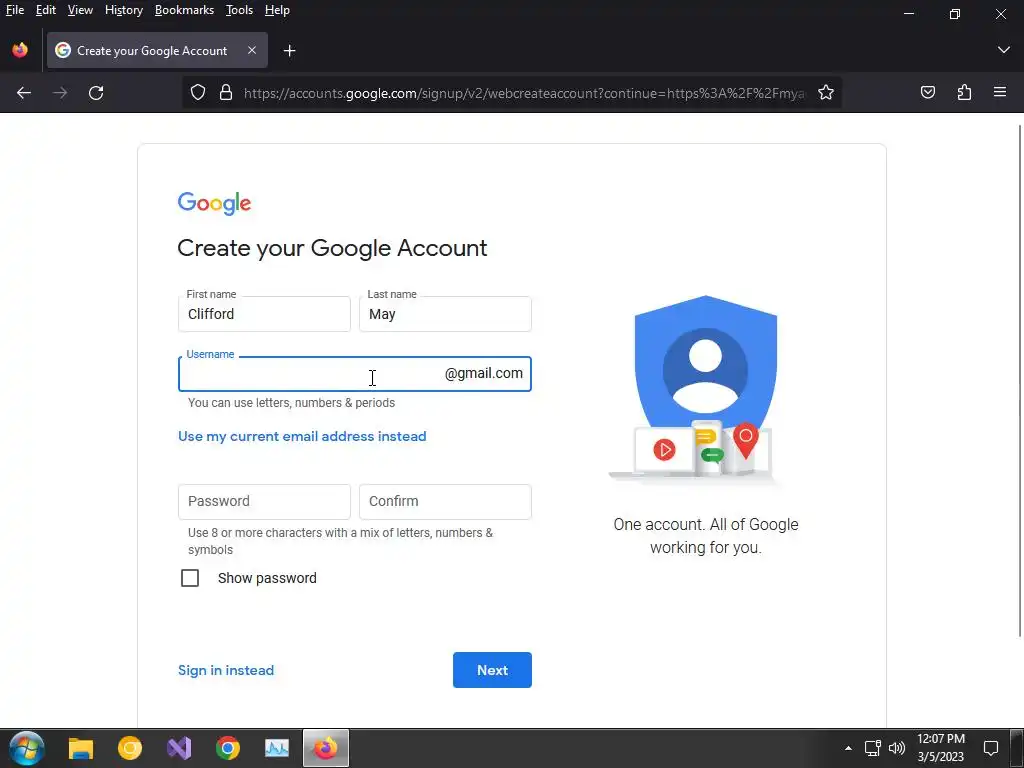
Task: Click the Sign in instead link
Action: click(226, 670)
